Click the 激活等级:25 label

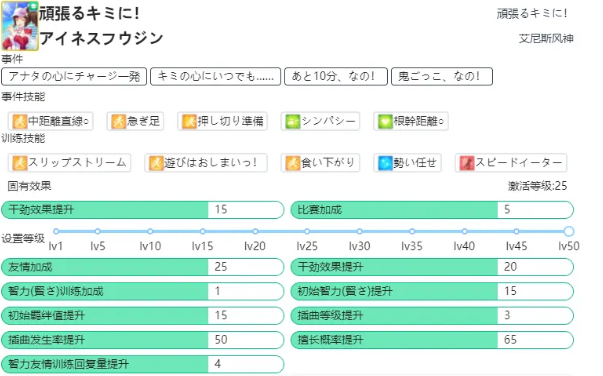tap(538, 186)
